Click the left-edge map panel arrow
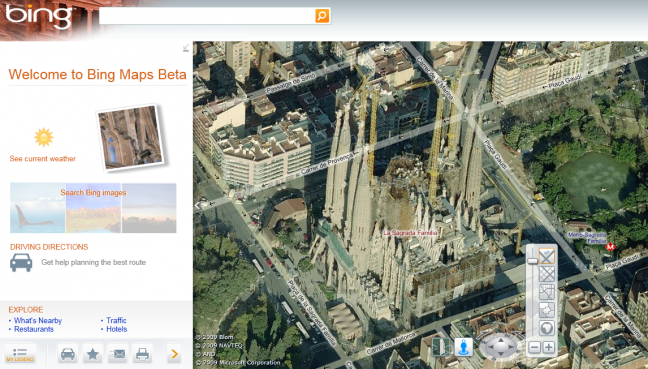648x369 pixels. pos(198,205)
